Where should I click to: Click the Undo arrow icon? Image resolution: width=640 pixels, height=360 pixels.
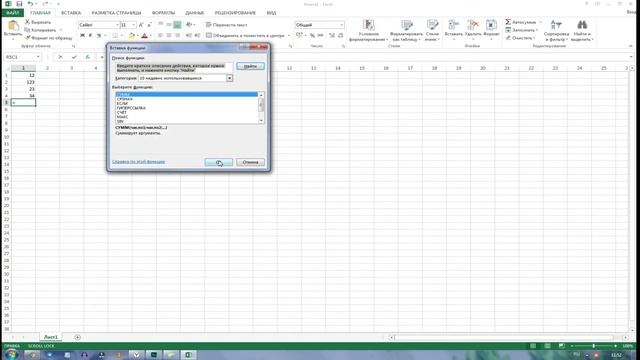tap(30, 4)
